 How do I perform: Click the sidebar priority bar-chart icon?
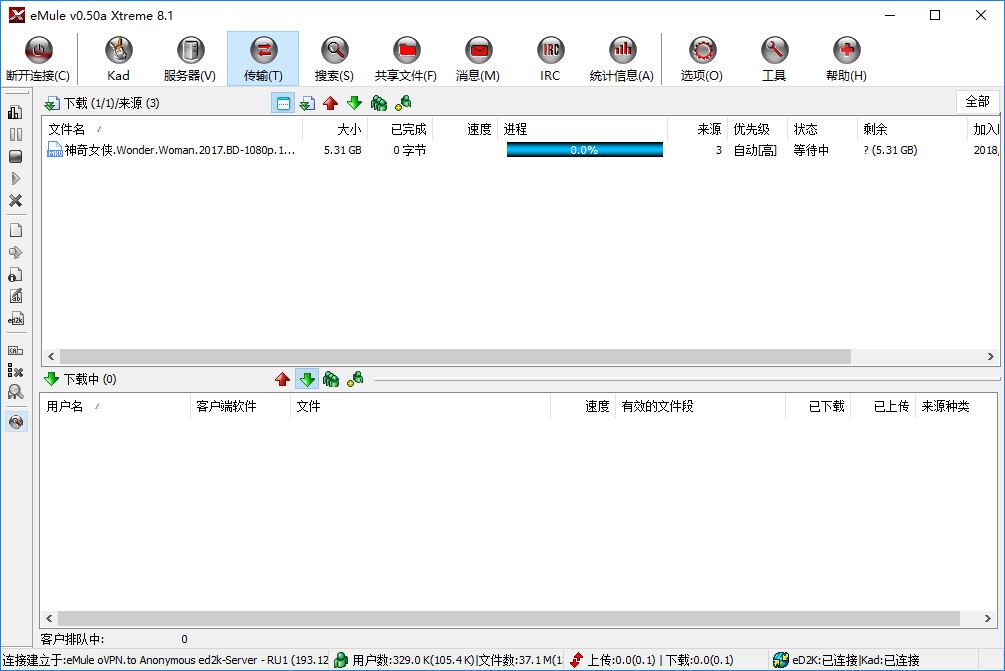pyautogui.click(x=15, y=112)
